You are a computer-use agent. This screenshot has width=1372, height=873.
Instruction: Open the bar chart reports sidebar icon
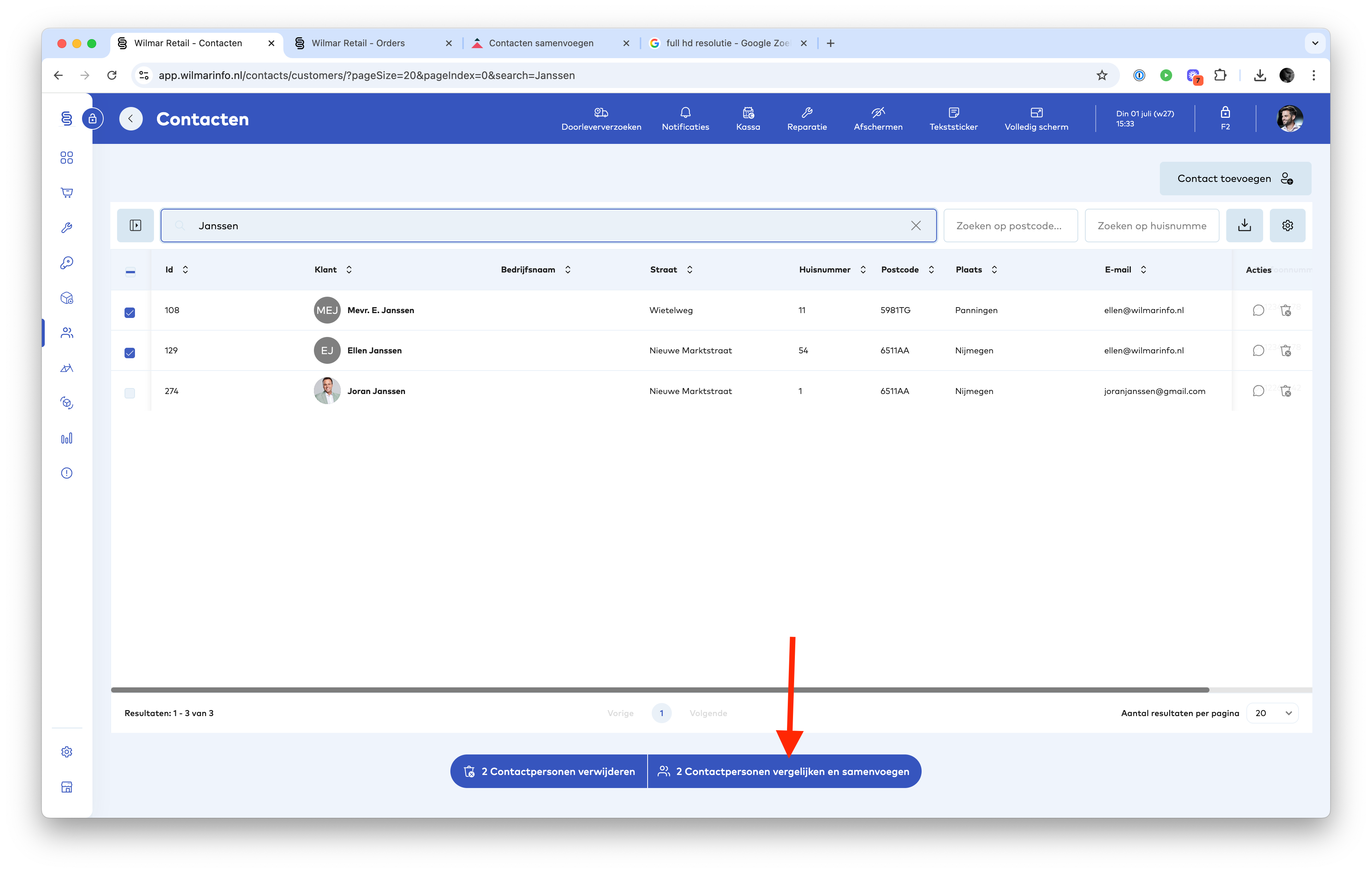click(67, 438)
